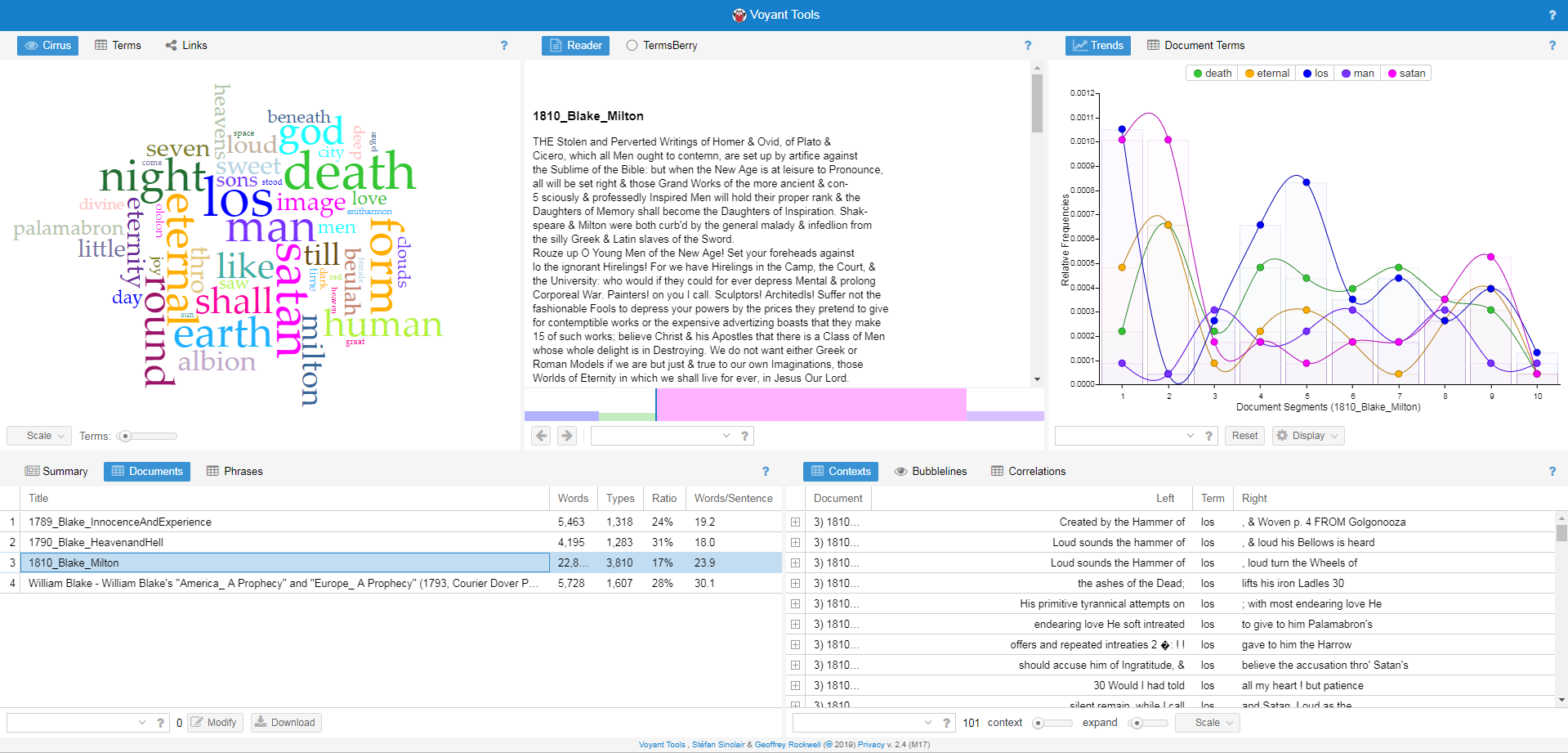Click the Download button
Screen dimensions: 1568x753
285,723
